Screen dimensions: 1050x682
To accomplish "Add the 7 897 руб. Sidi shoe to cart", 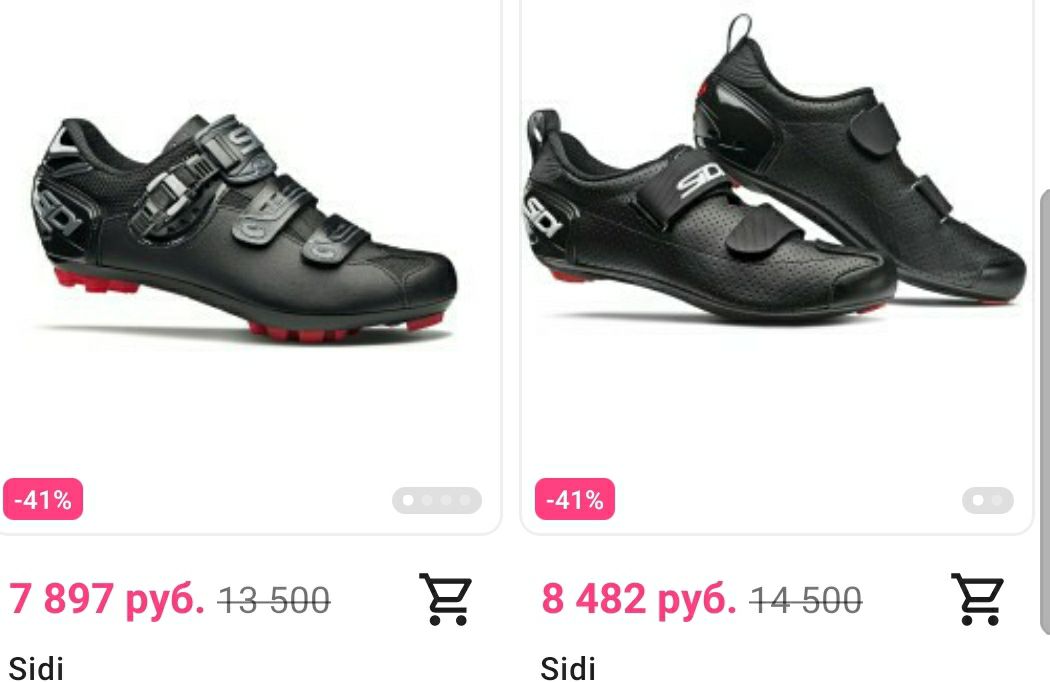I will tap(445, 599).
